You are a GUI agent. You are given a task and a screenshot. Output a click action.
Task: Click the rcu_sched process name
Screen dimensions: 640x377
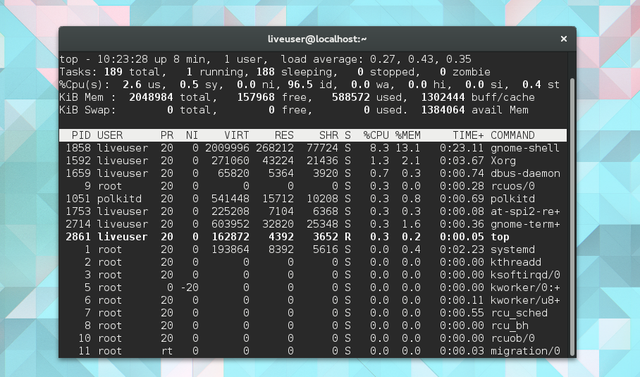click(x=519, y=313)
